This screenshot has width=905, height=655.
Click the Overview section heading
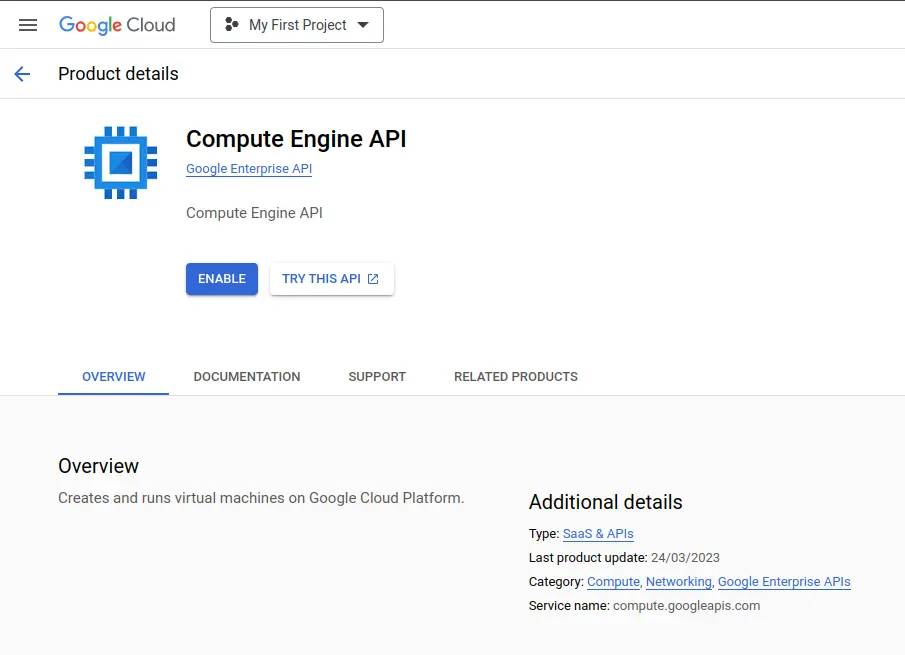pyautogui.click(x=99, y=466)
